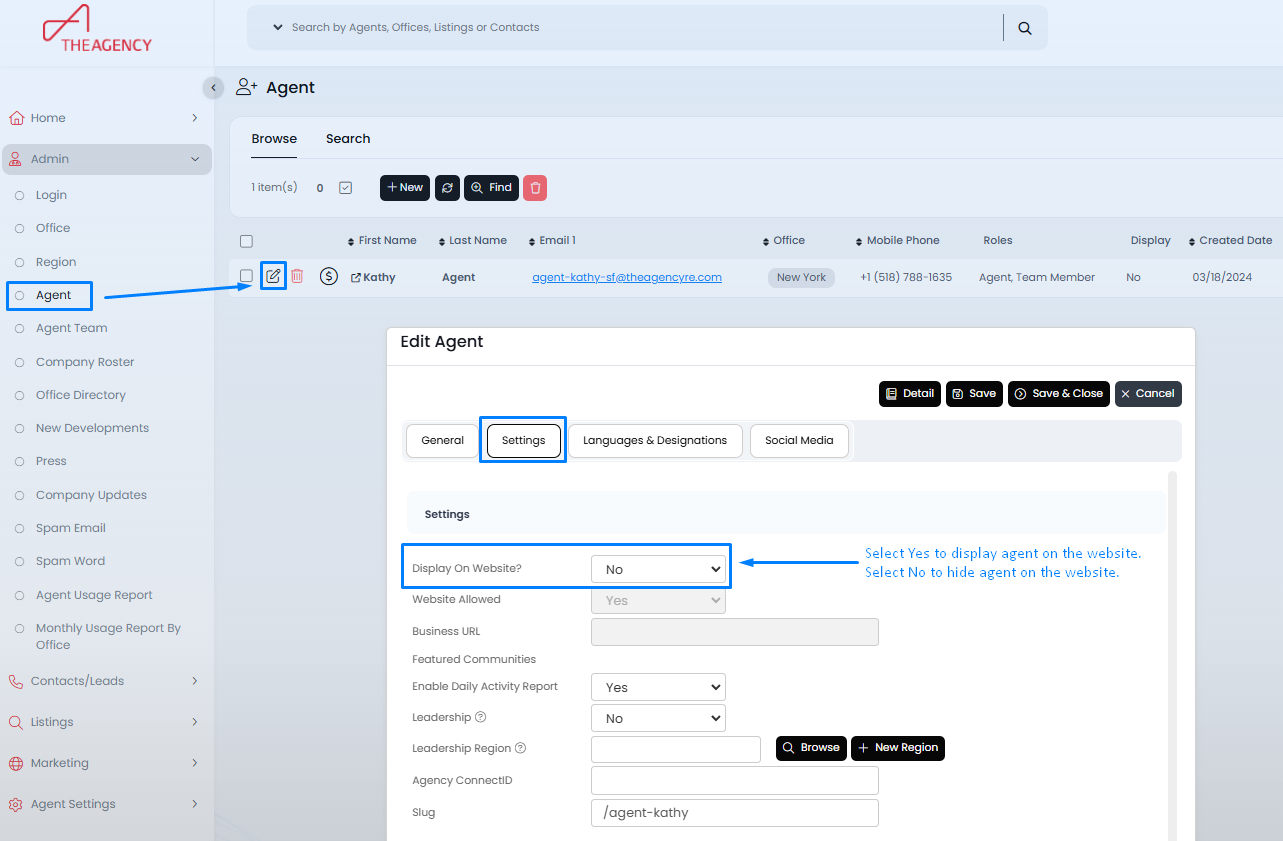Open the agent-kathy email link
Image resolution: width=1283 pixels, height=841 pixels.
[x=627, y=278]
